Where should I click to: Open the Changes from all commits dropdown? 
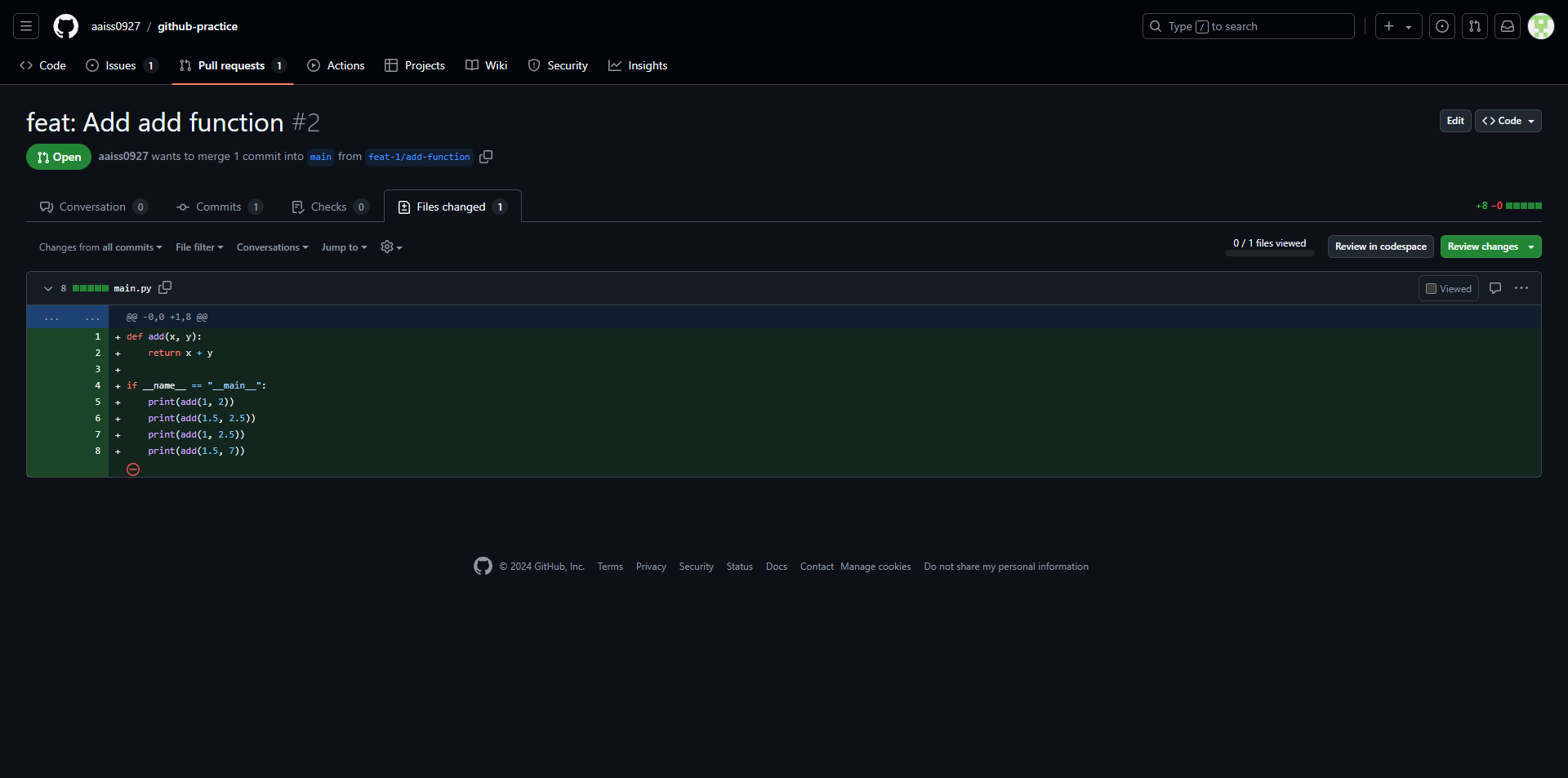click(100, 247)
